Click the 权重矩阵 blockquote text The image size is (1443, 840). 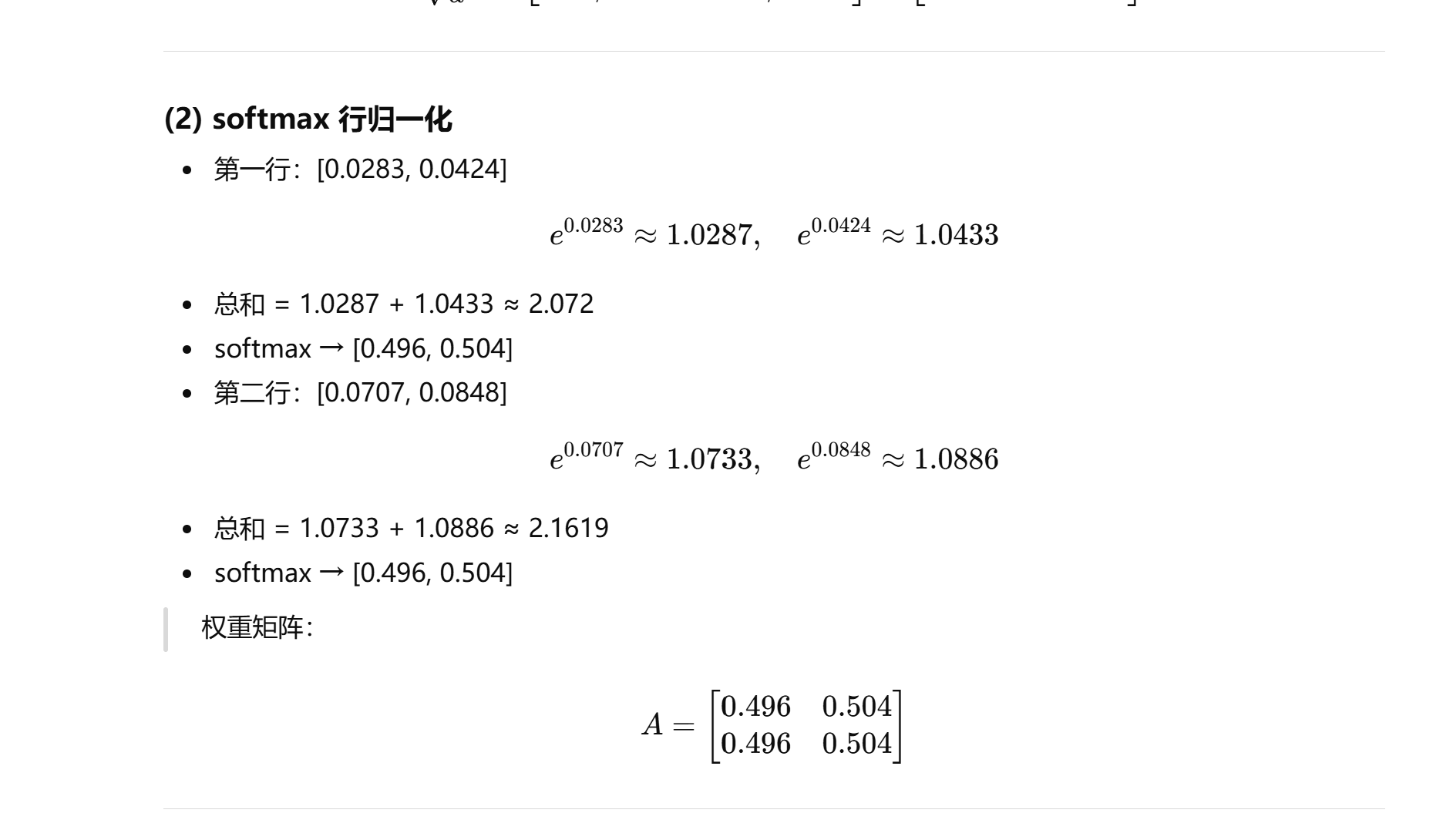pyautogui.click(x=257, y=627)
